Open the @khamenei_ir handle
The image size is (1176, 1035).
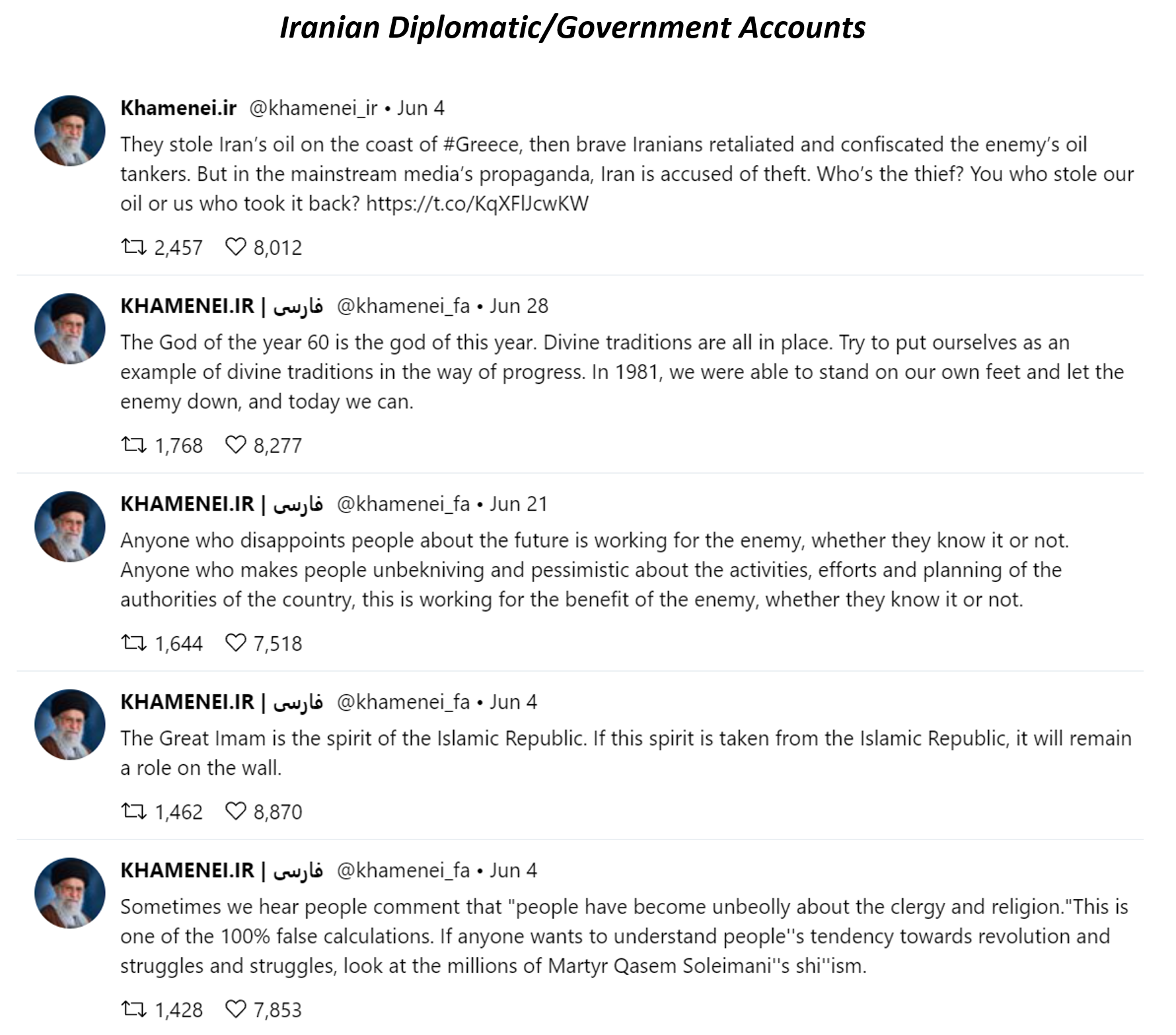pyautogui.click(x=313, y=108)
